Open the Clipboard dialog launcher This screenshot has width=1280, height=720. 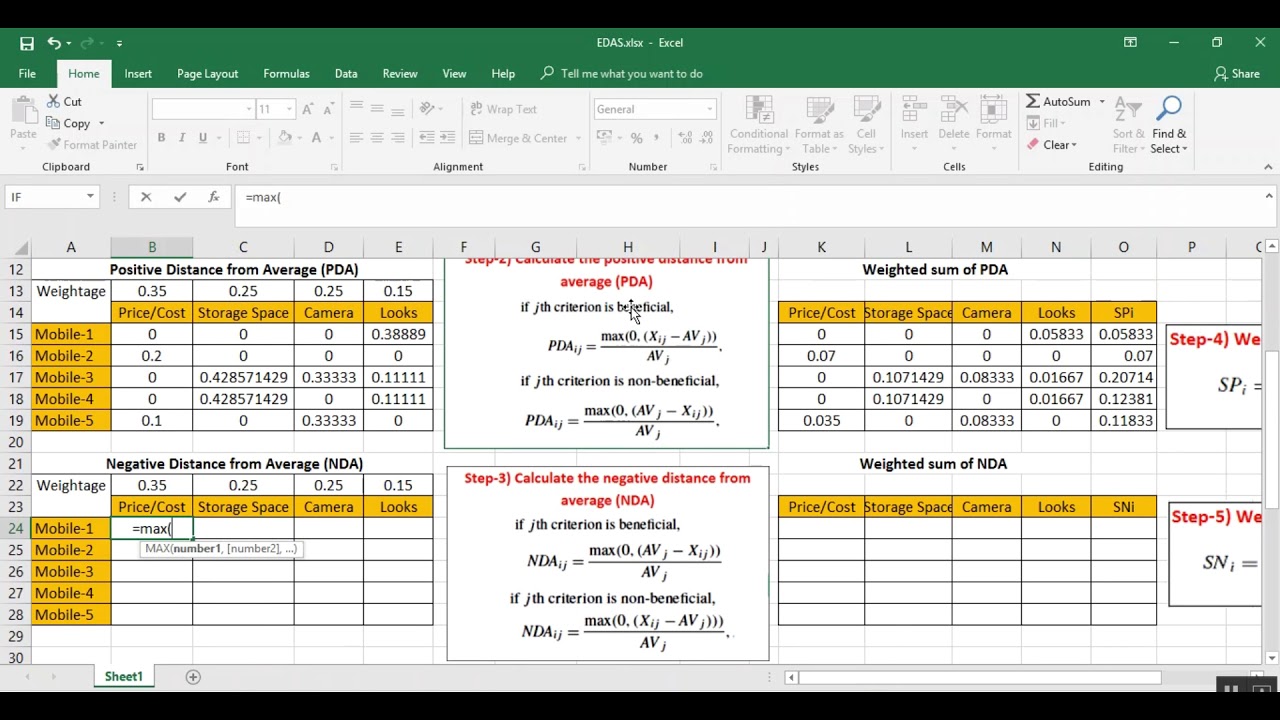[139, 167]
